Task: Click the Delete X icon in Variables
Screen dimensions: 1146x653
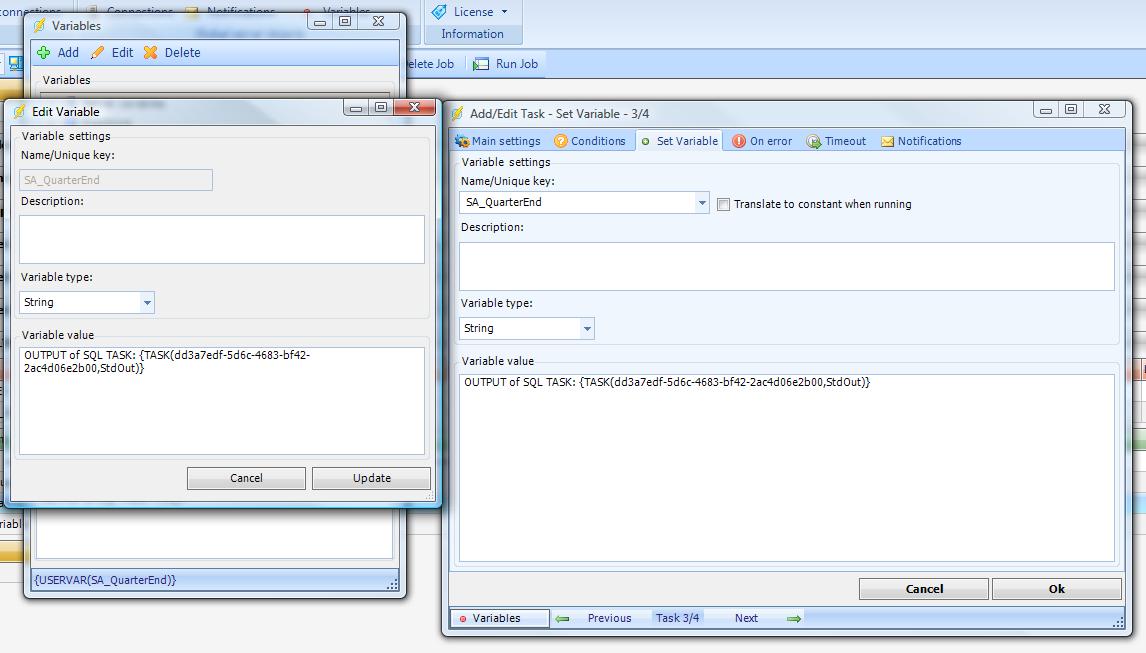Action: tap(151, 53)
